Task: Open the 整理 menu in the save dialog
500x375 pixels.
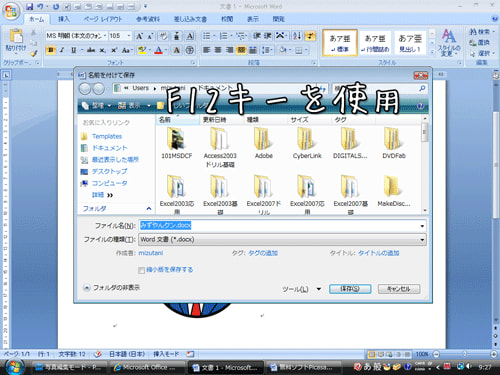Action: click(97, 106)
